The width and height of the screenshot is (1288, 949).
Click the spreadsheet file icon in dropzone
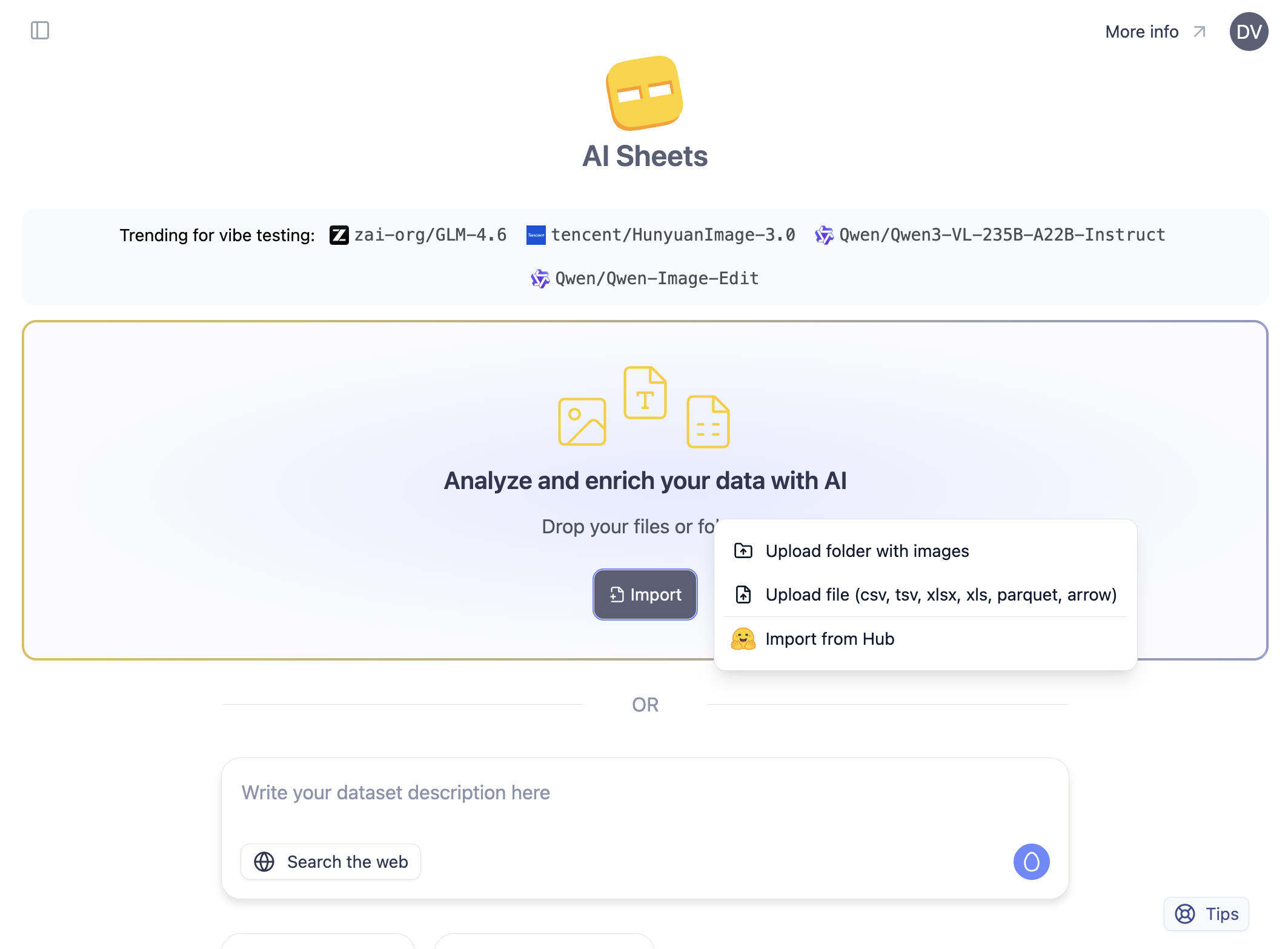[x=708, y=422]
